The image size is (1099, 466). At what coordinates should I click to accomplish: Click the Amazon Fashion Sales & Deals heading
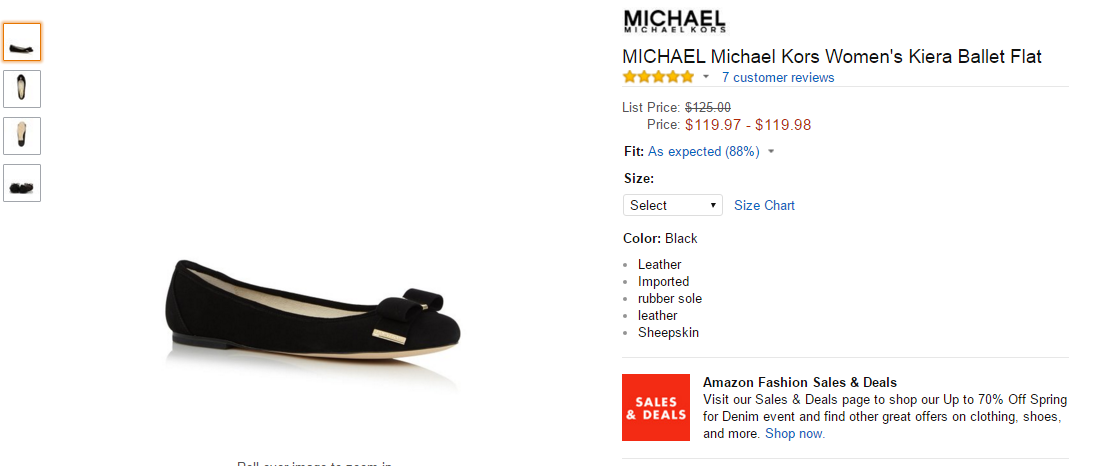(800, 383)
